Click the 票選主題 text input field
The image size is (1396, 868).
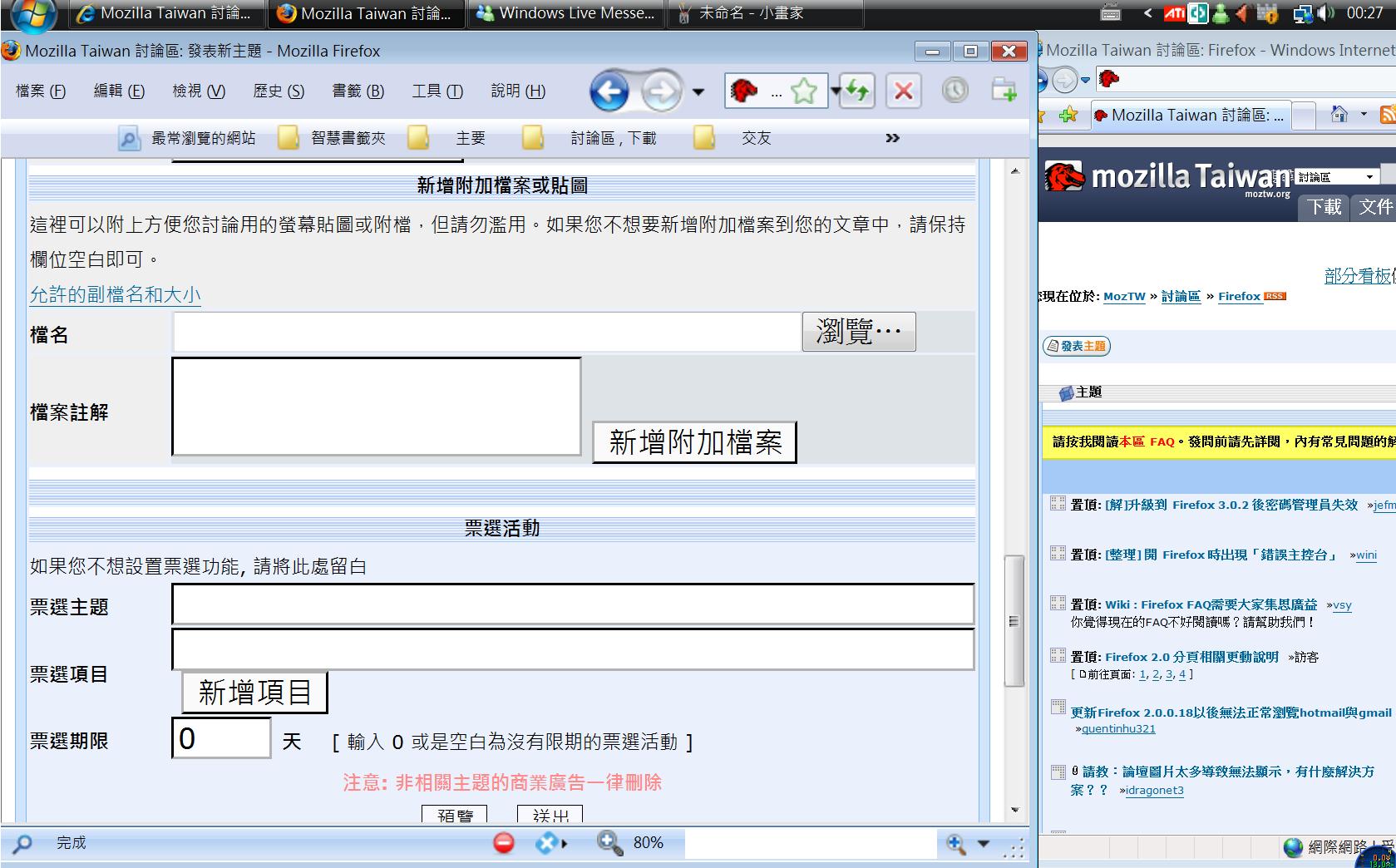[x=573, y=604]
